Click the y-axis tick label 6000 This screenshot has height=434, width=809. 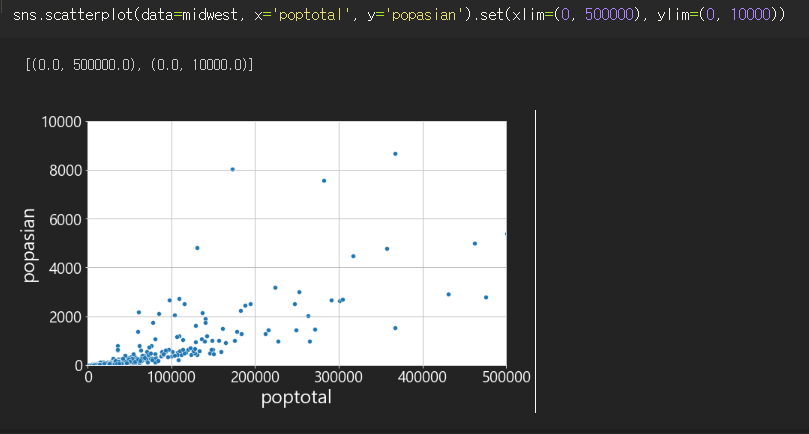[66, 219]
